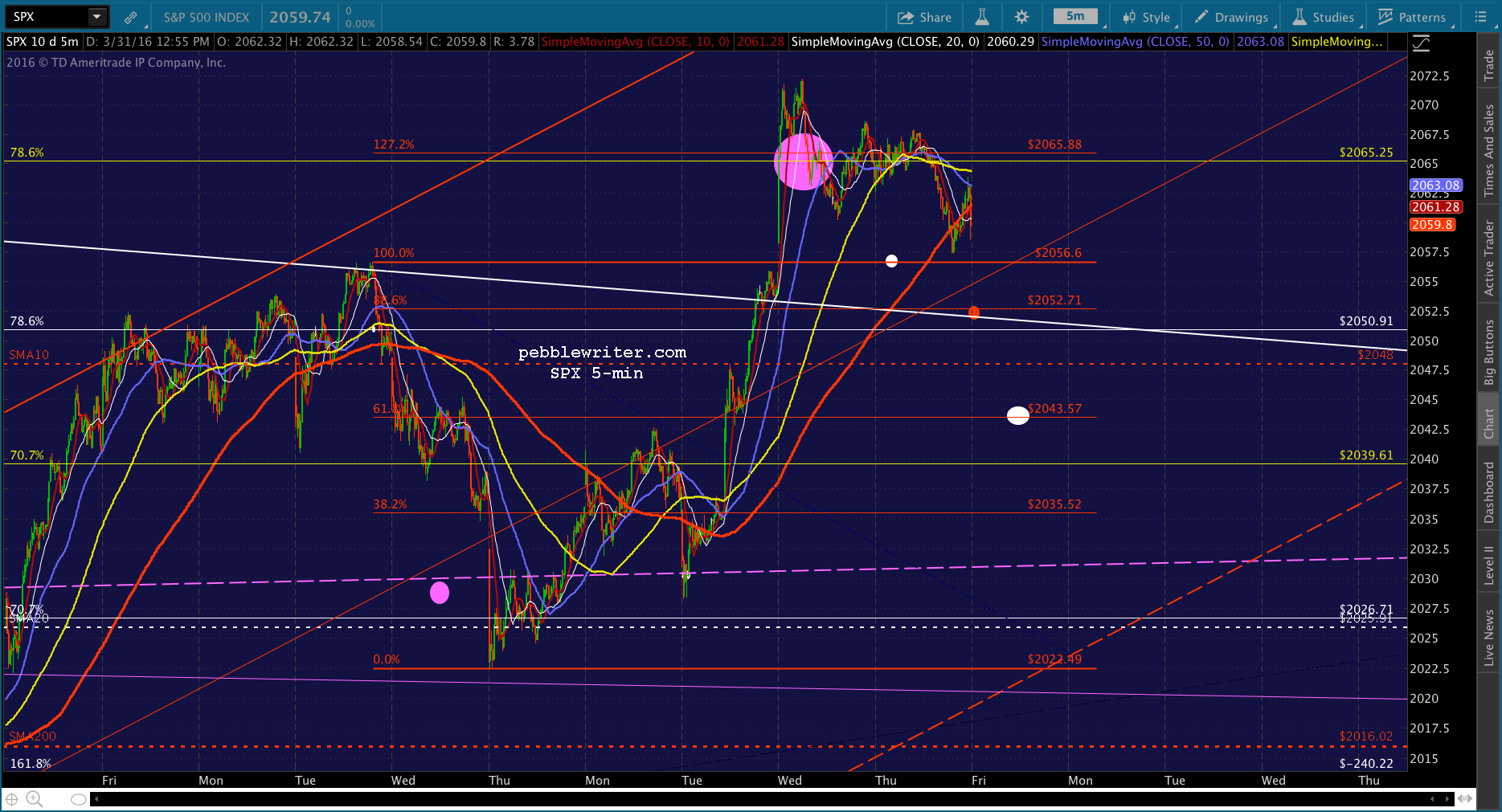
Task: Click the $2050.91 white level label
Action: point(1366,321)
